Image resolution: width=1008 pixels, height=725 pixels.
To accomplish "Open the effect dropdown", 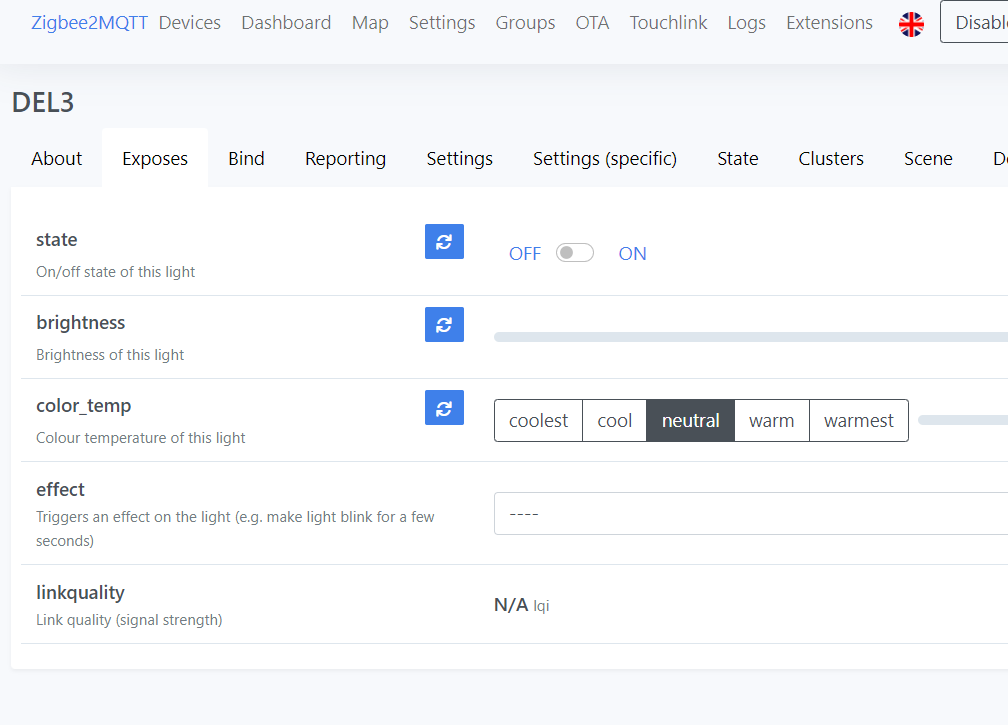I will point(750,514).
